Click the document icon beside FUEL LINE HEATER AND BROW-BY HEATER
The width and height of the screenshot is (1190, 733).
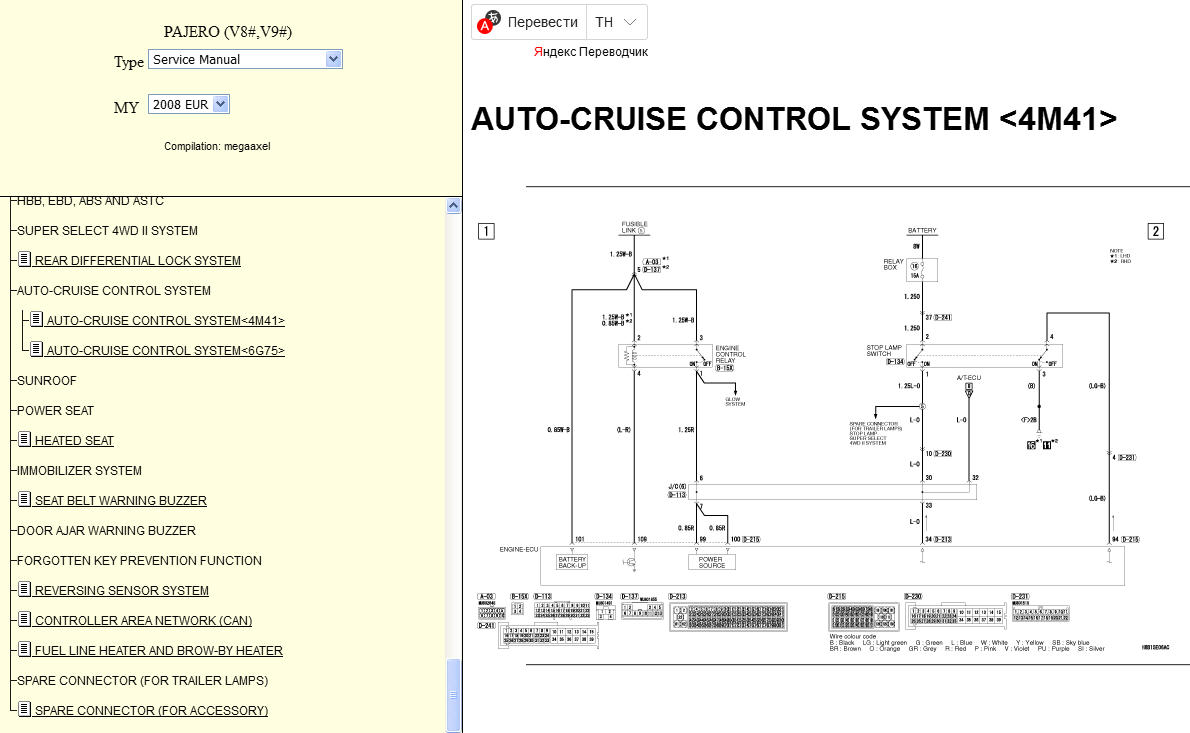pyautogui.click(x=24, y=650)
